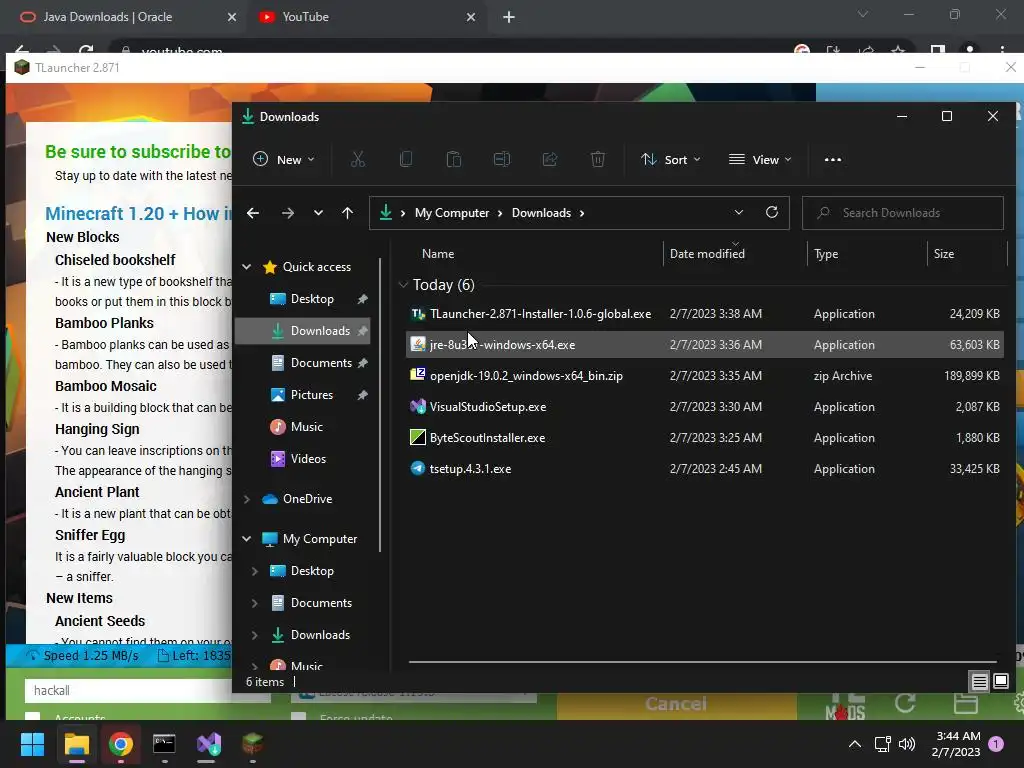Image resolution: width=1024 pixels, height=768 pixels.
Task: Sort by Name column header
Action: click(438, 254)
